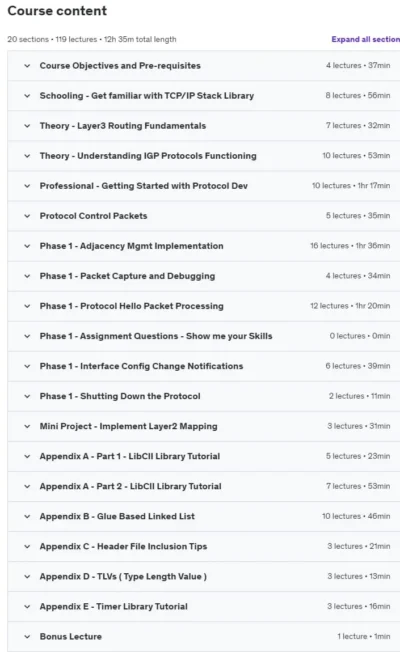Screen dimensions: 400x652
Task: Expand chevron for Appendix D TLVs section
Action: (27, 576)
